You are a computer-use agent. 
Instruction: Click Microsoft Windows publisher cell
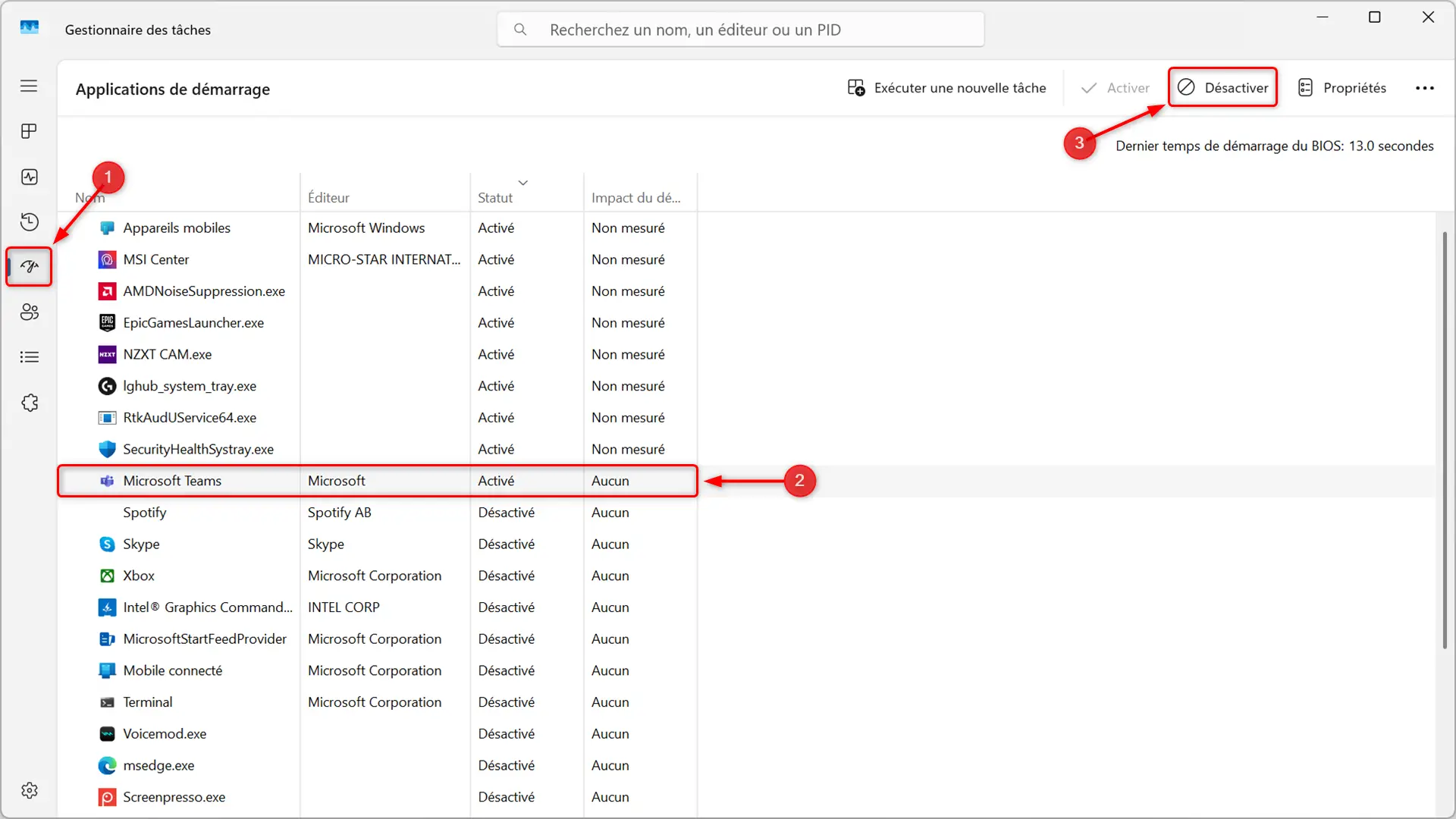click(366, 227)
